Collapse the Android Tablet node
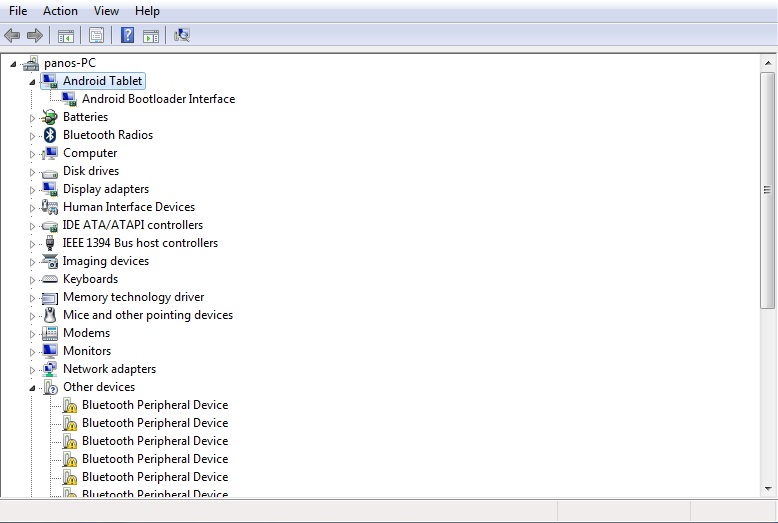778x523 pixels. 32,81
